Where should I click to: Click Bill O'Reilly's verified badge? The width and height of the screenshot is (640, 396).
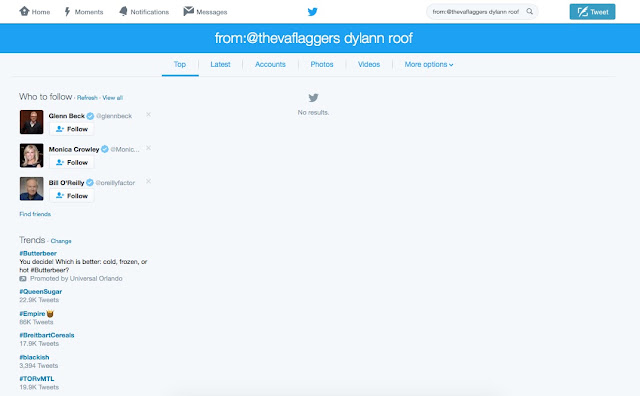90,182
